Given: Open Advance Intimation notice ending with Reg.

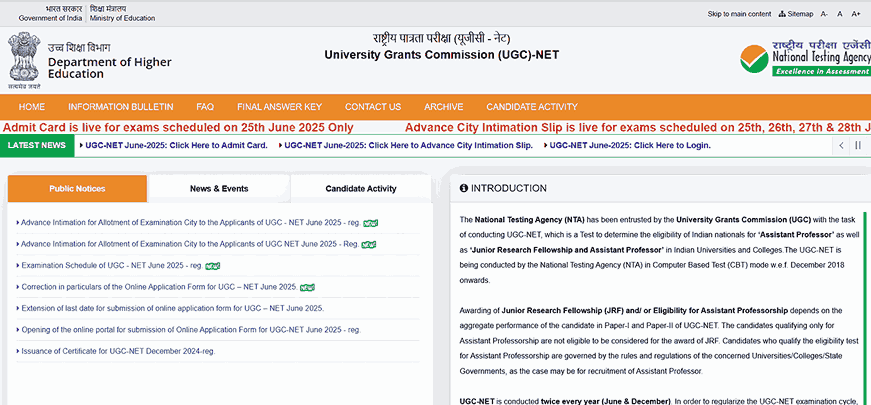Looking at the screenshot, I should [190, 244].
